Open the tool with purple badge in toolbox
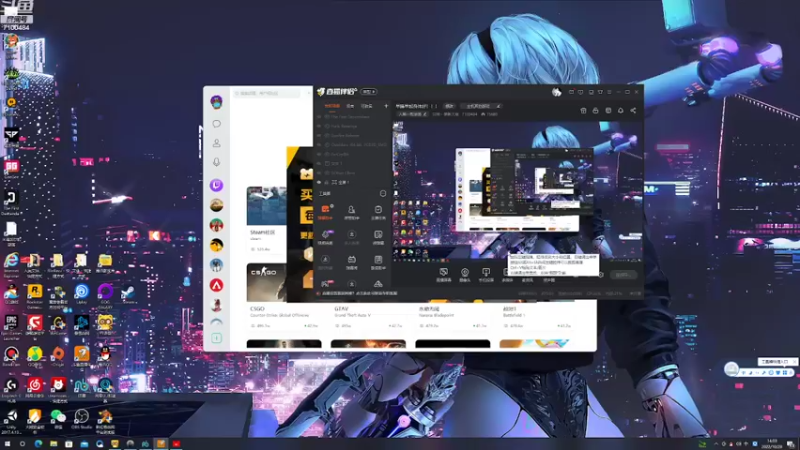 click(x=325, y=237)
